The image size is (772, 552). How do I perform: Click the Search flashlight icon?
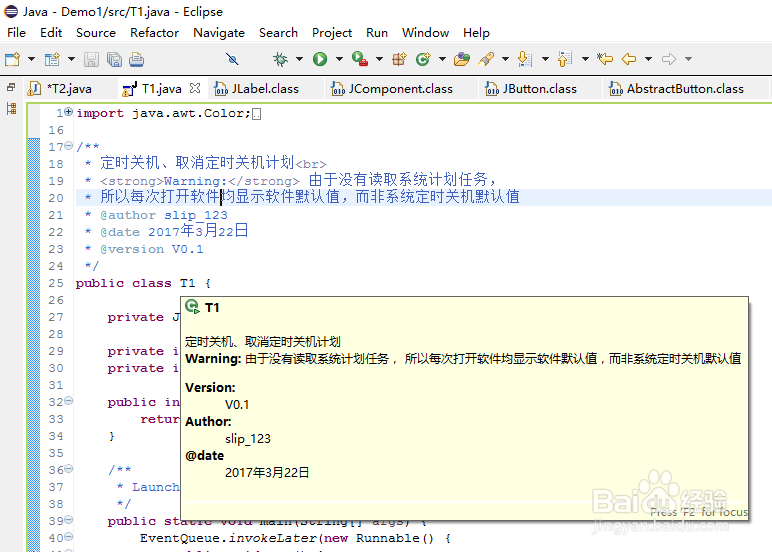tap(485, 60)
